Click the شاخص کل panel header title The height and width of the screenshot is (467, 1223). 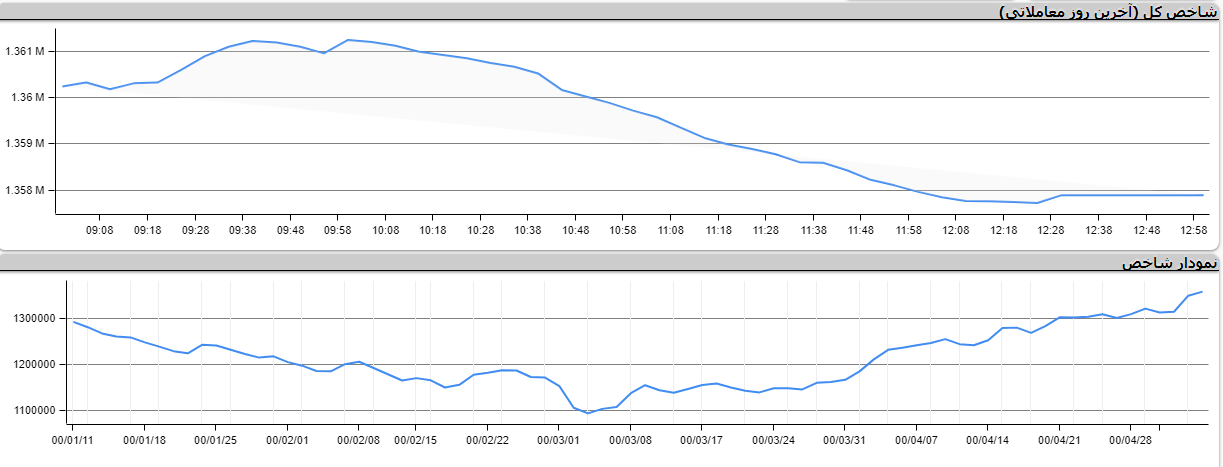coord(1110,12)
